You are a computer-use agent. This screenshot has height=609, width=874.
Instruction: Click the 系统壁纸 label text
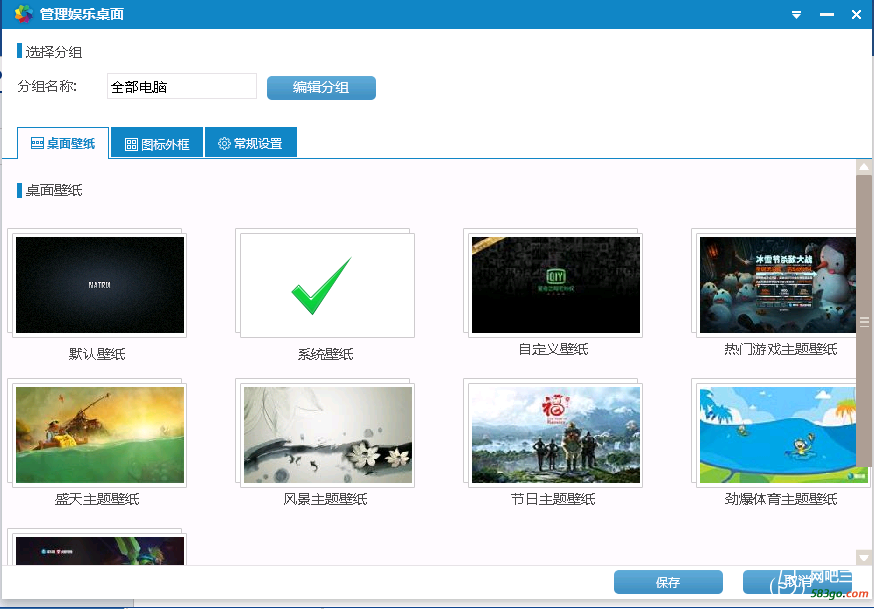pyautogui.click(x=326, y=354)
